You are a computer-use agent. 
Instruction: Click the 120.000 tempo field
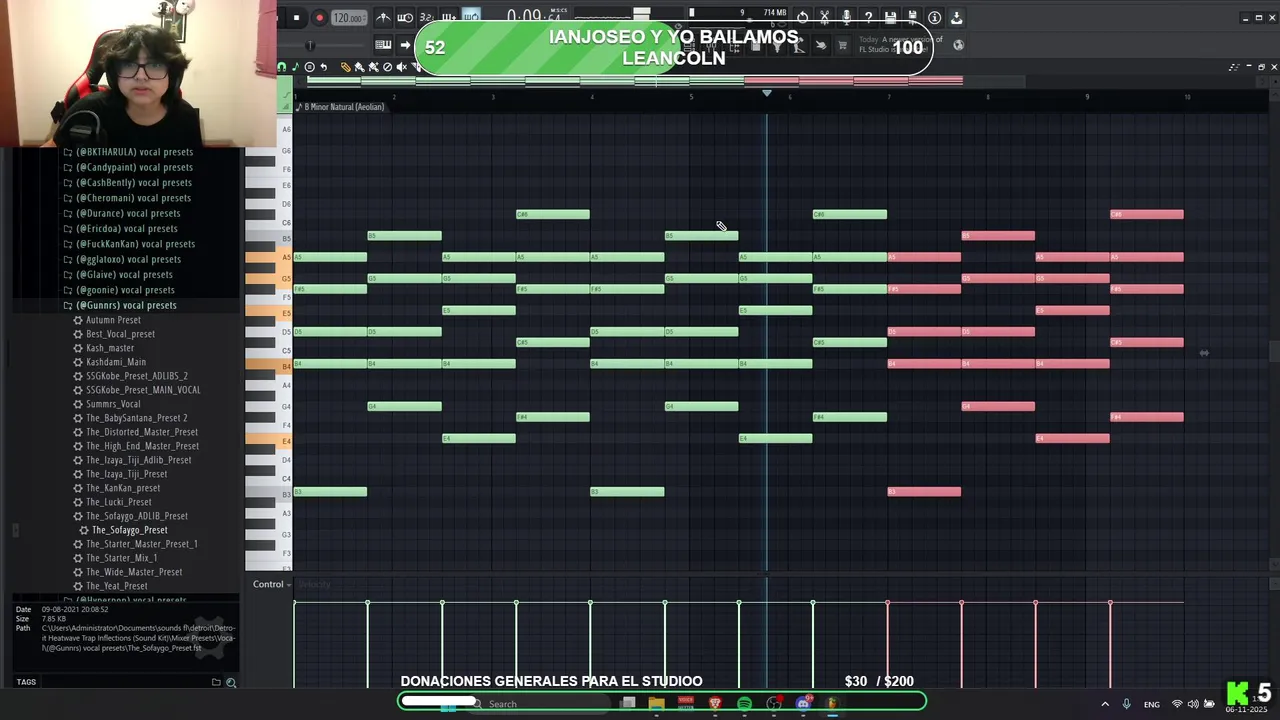(x=348, y=18)
